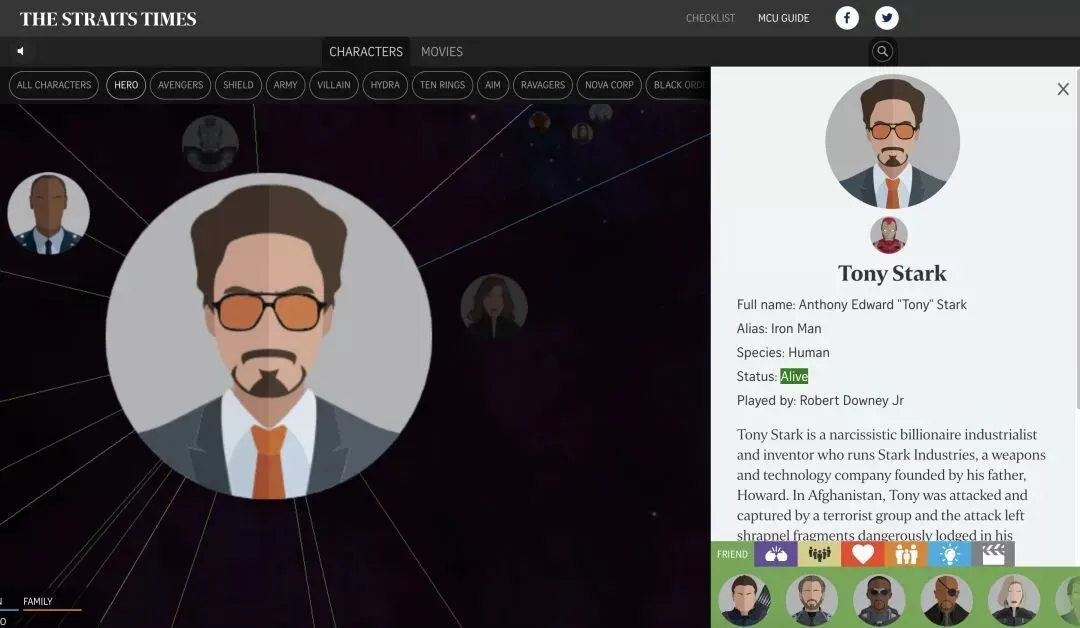Click the Tony Stark name heading

click(892, 273)
